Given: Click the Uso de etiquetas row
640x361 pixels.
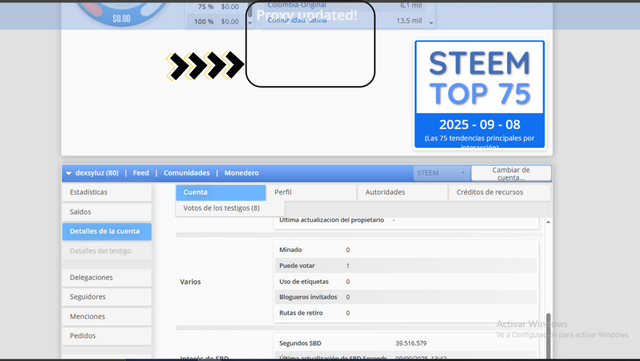Looking at the screenshot, I should pyautogui.click(x=406, y=281).
